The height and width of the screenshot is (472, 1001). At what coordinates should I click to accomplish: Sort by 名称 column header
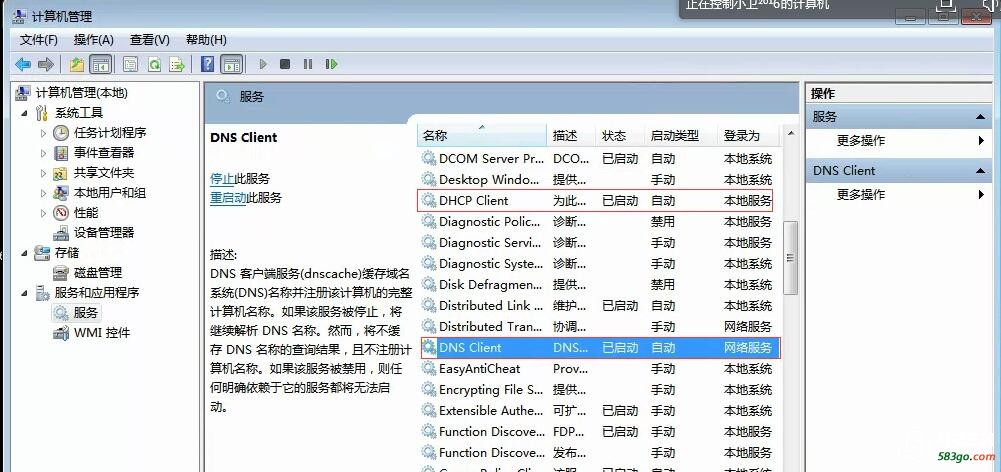coord(483,135)
